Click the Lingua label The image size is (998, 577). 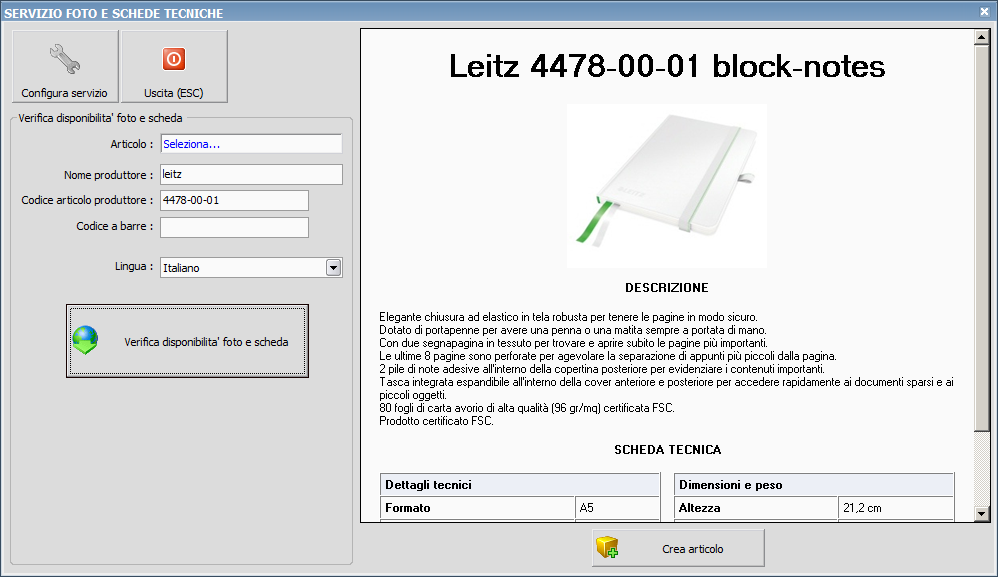pyautogui.click(x=134, y=267)
